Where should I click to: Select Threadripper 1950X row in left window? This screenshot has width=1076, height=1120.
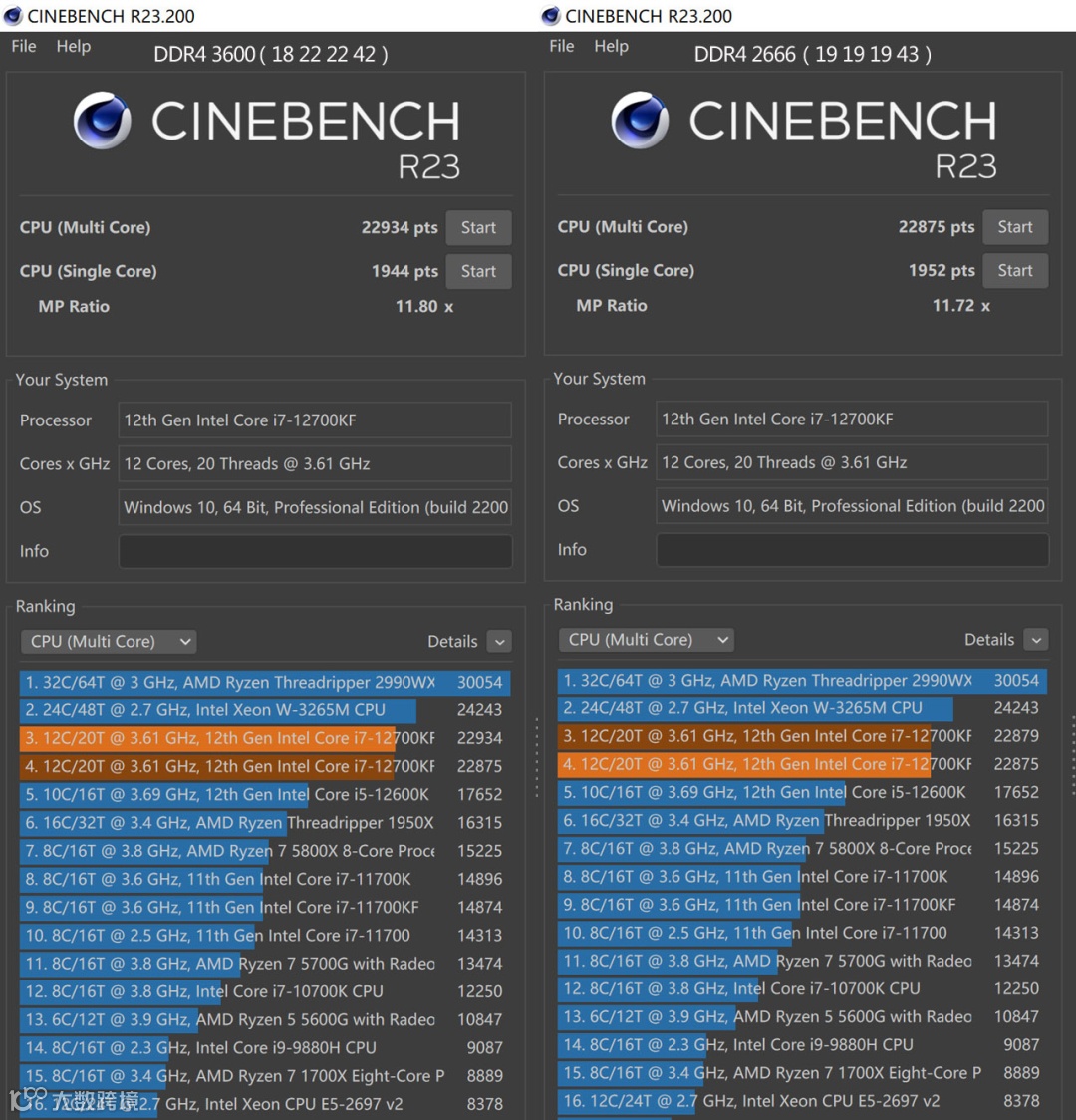pyautogui.click(x=265, y=823)
